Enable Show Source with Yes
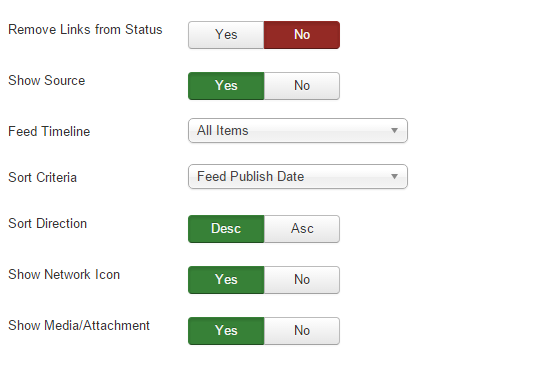Screen dimensions: 552x391 pyautogui.click(x=226, y=86)
